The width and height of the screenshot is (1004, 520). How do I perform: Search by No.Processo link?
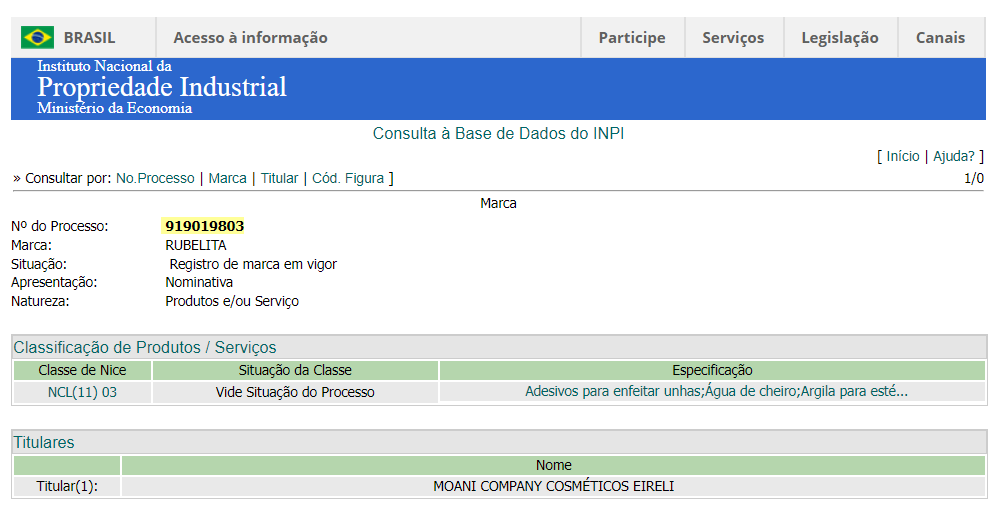coord(155,178)
